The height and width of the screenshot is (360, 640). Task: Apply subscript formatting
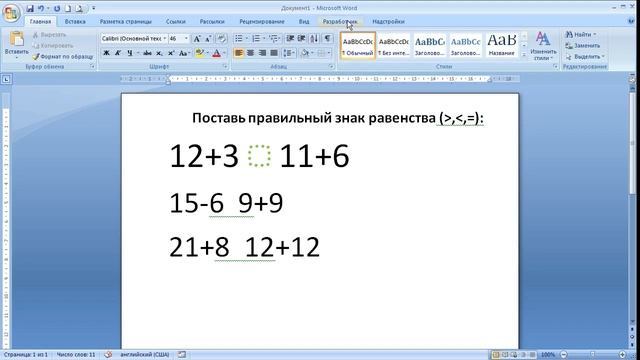tap(159, 53)
